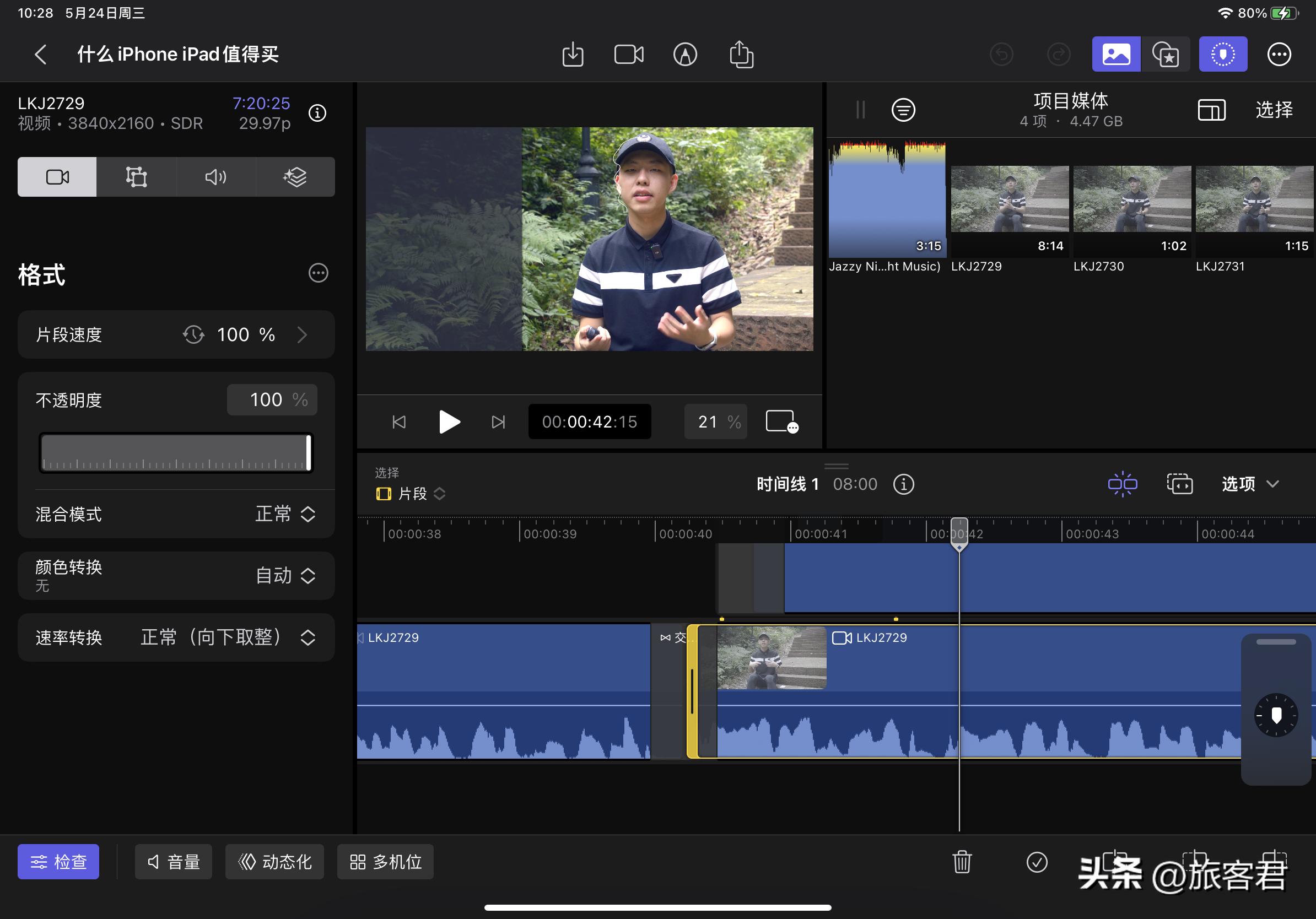Open the 选项 dropdown above the timeline
Viewport: 1316px width, 919px height.
click(1248, 484)
